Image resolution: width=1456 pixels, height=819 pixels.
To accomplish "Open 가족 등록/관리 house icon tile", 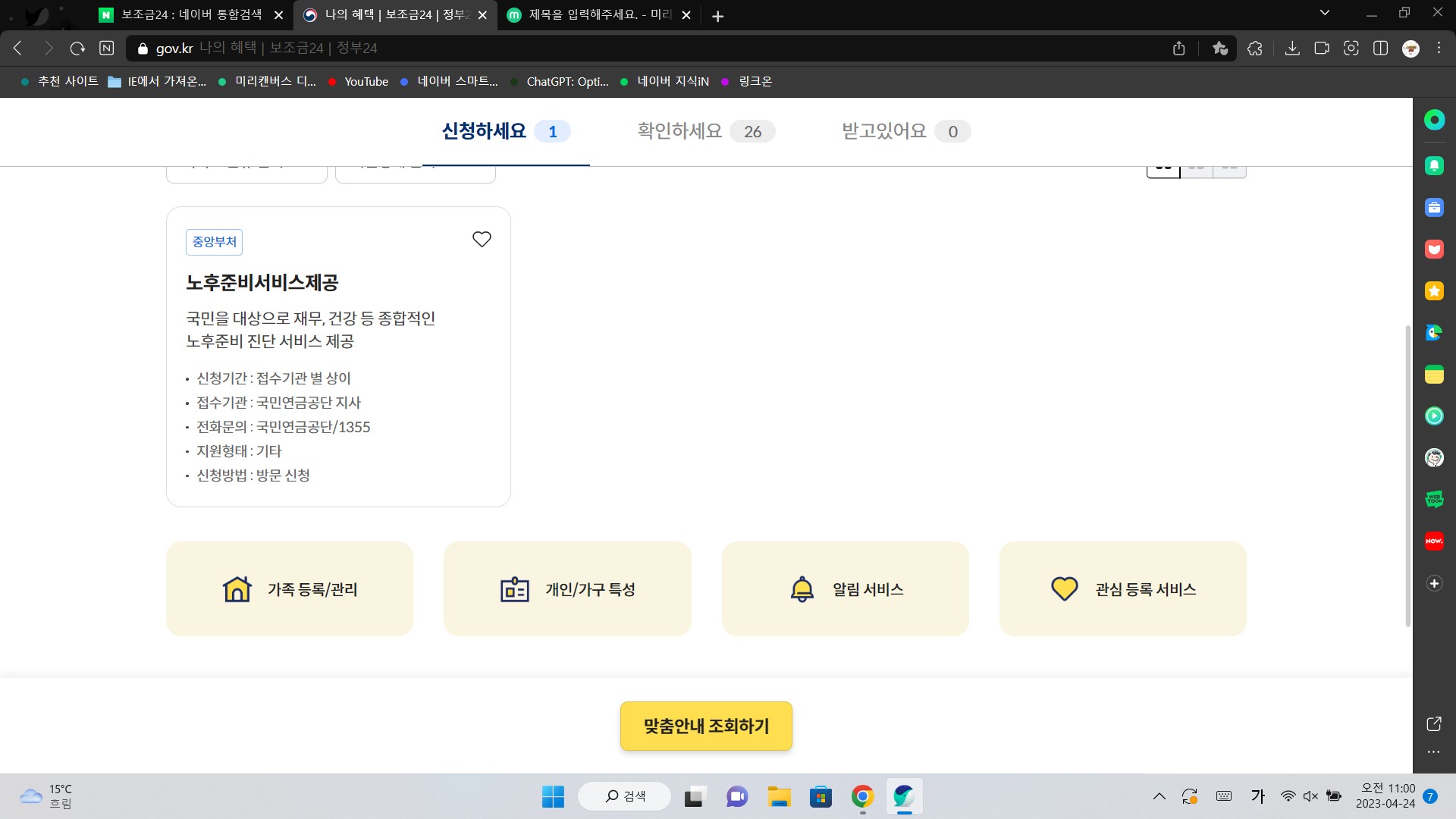I will coord(290,589).
